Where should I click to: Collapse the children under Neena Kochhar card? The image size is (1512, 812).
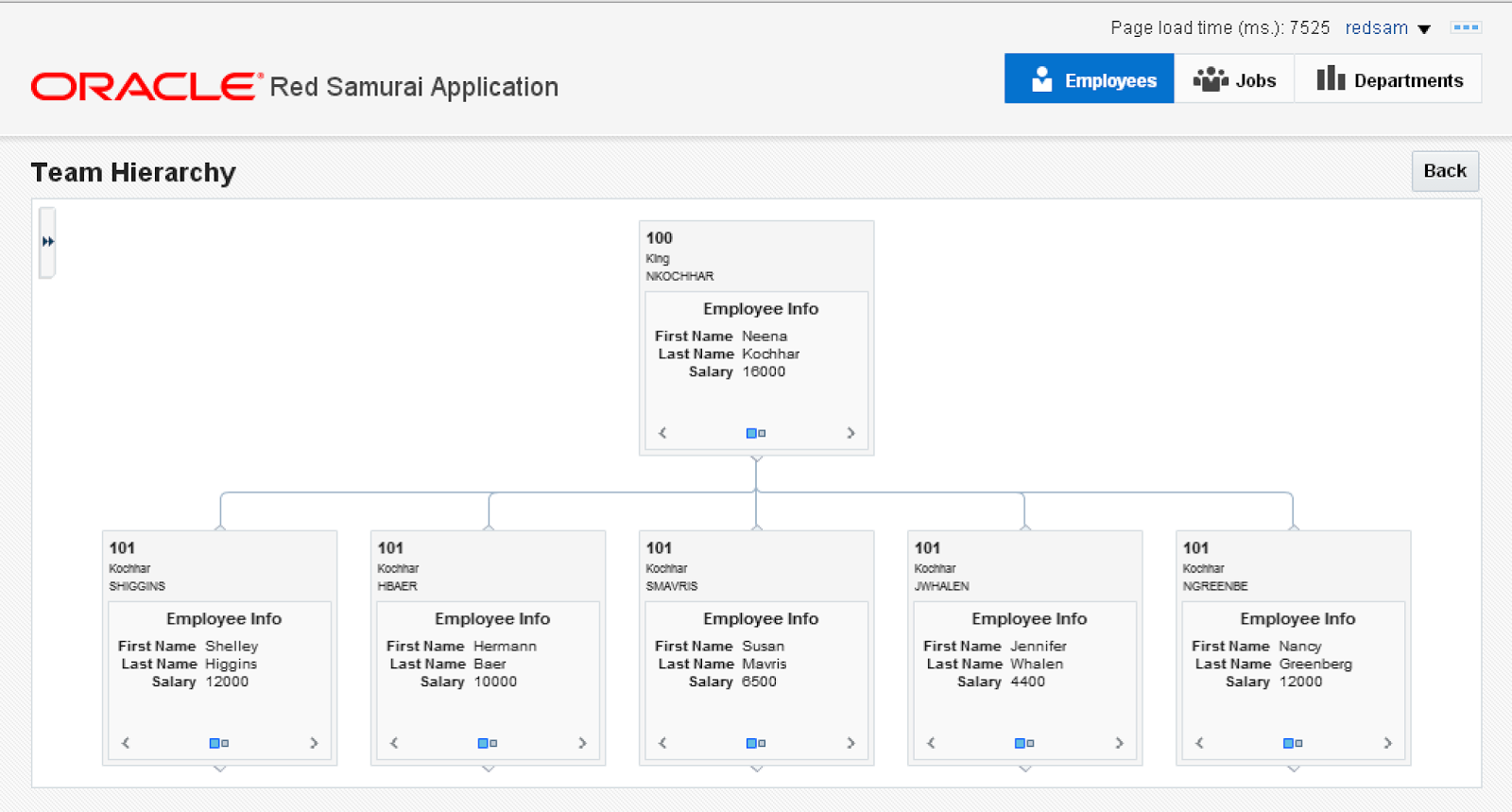pos(756,459)
